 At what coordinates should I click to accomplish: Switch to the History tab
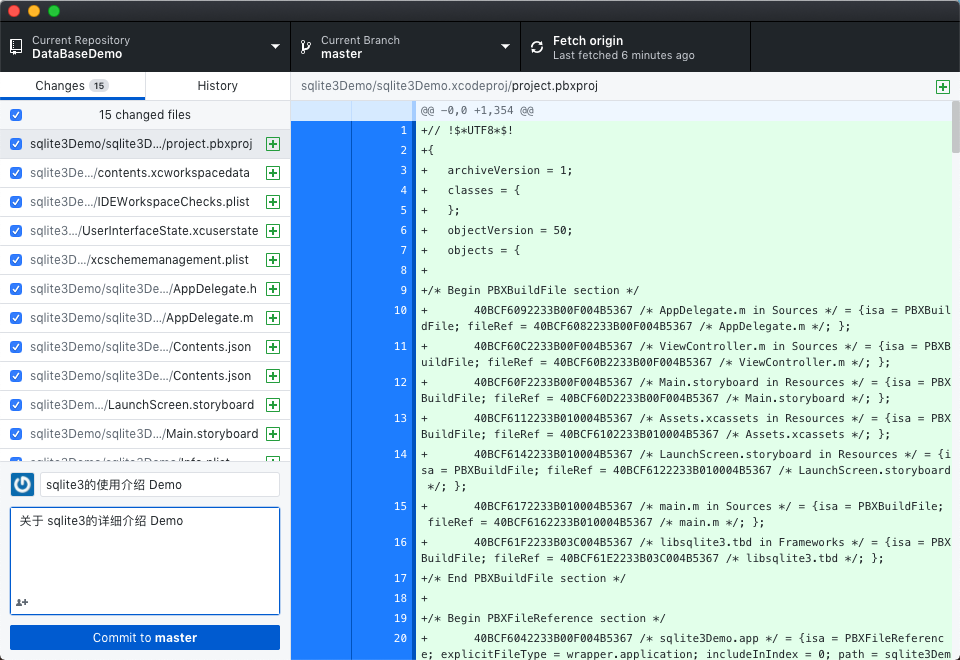click(217, 86)
